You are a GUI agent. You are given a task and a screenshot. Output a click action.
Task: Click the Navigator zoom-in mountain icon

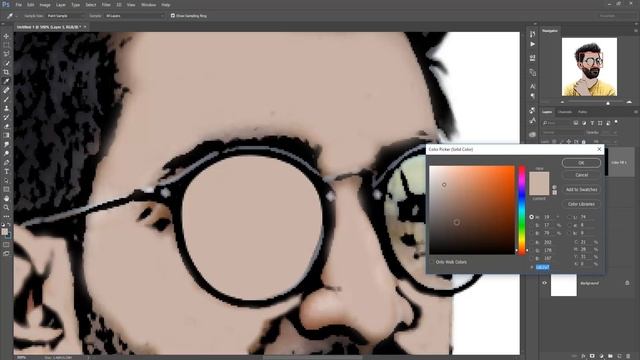pos(629,102)
